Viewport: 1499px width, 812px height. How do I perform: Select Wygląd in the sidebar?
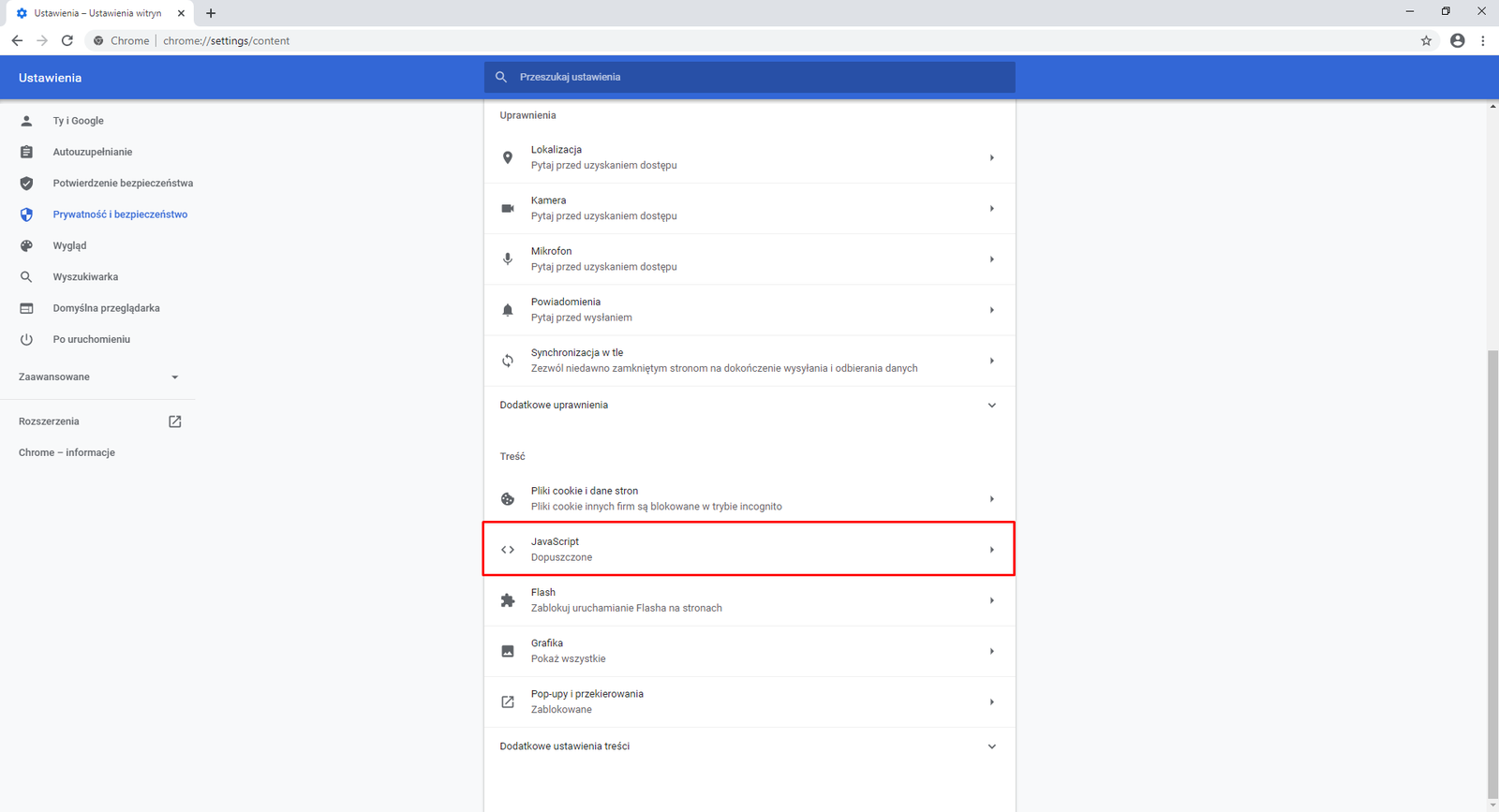point(69,245)
